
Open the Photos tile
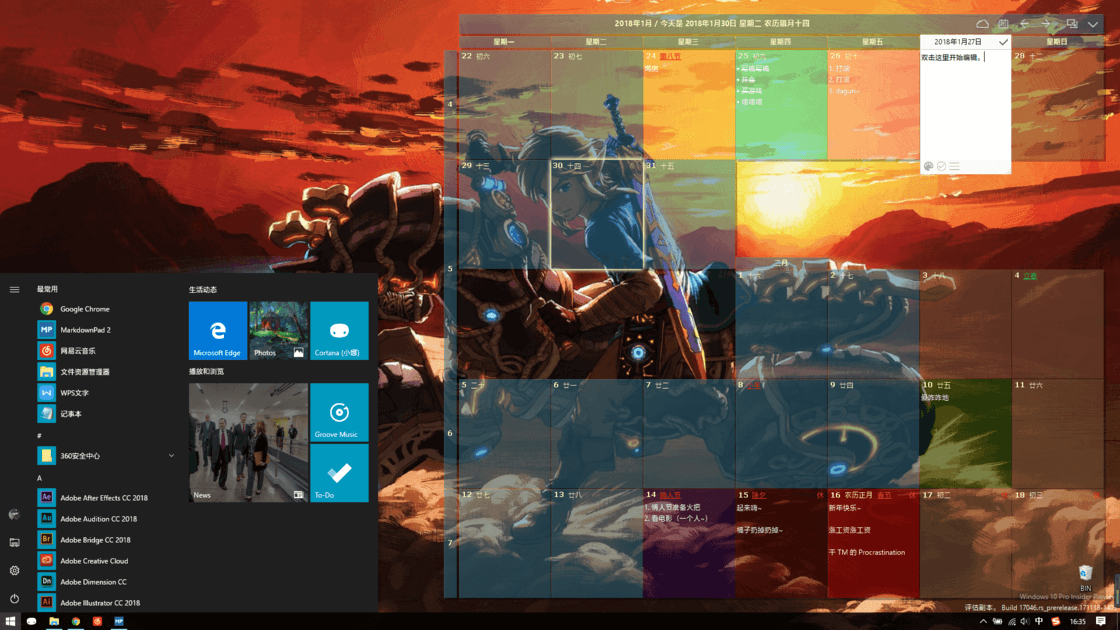click(x=279, y=330)
